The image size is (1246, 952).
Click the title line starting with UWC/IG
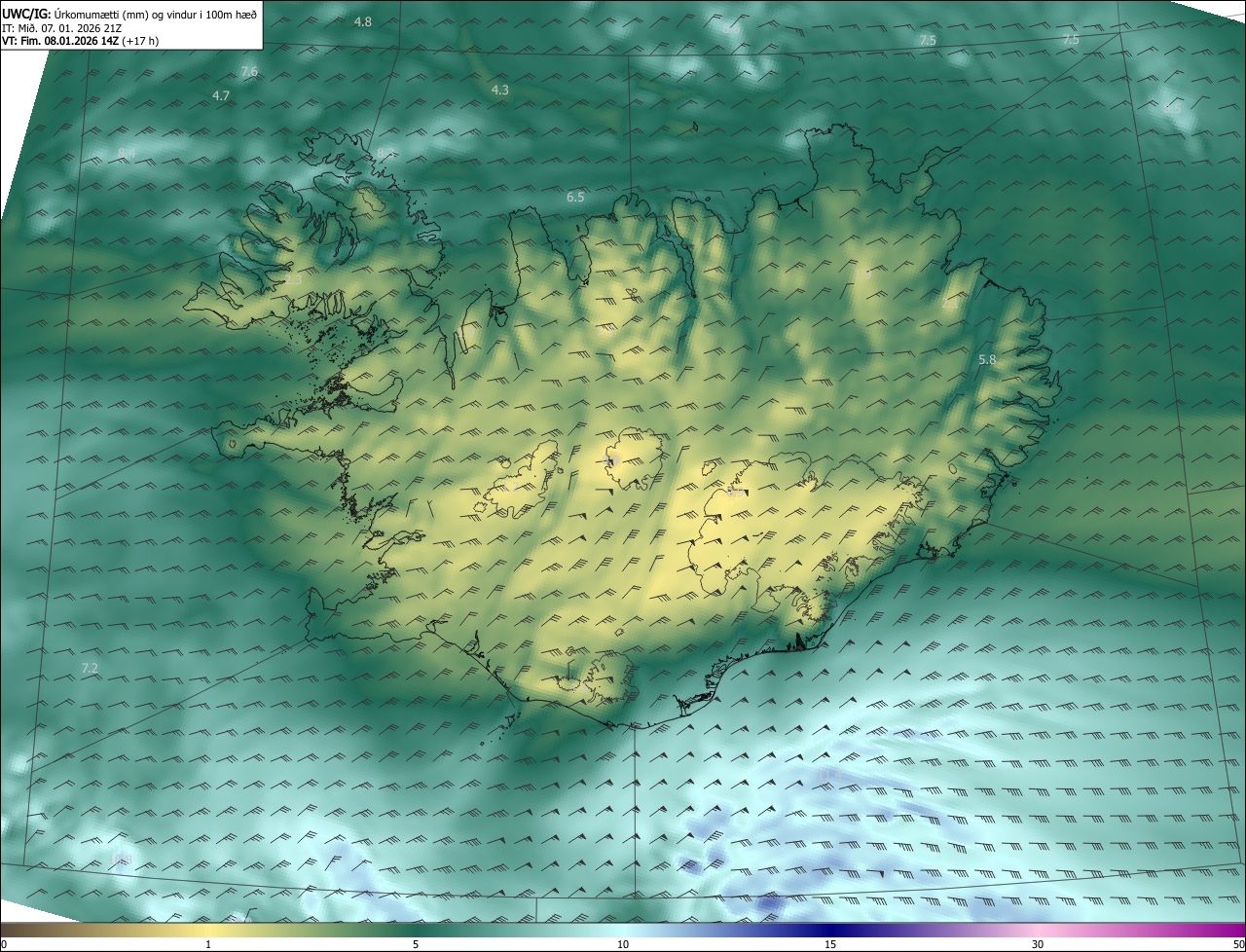pyautogui.click(x=129, y=13)
